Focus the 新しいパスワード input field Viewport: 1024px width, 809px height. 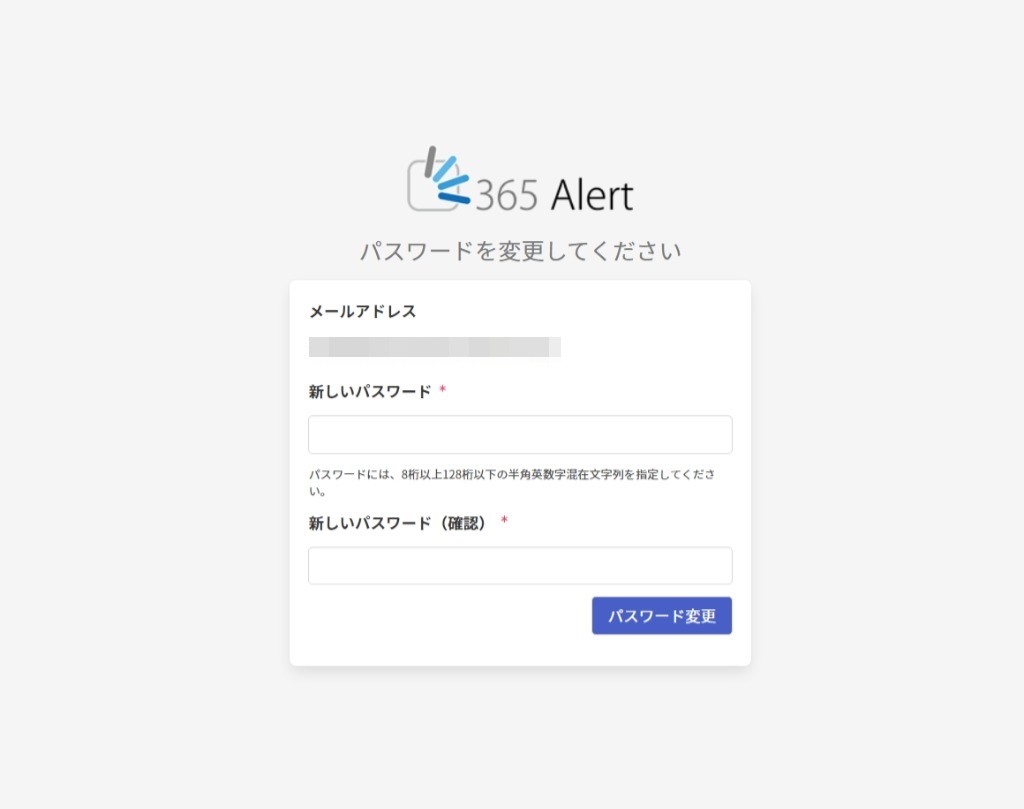pos(520,434)
